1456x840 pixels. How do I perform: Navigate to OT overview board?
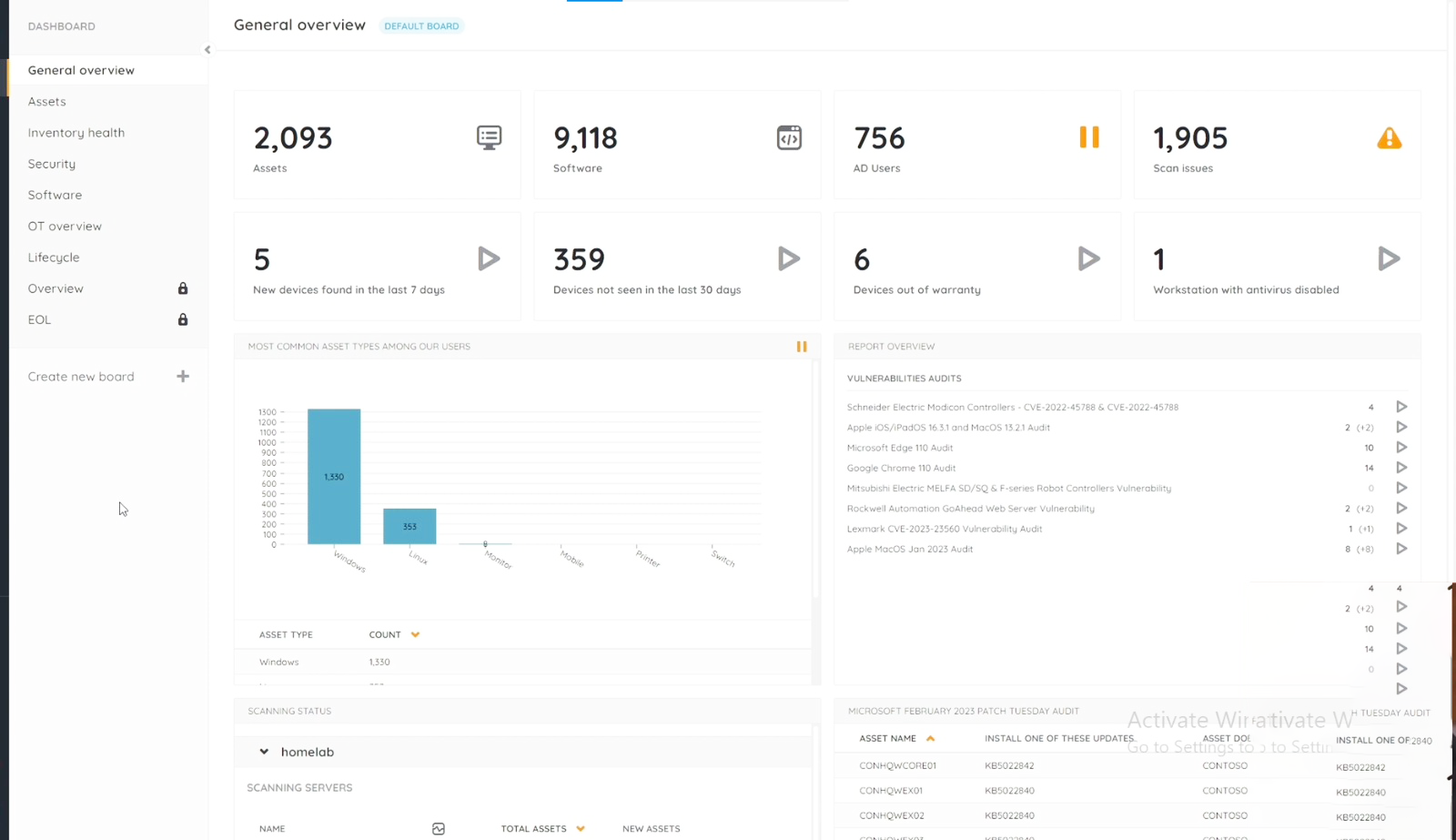65,227
